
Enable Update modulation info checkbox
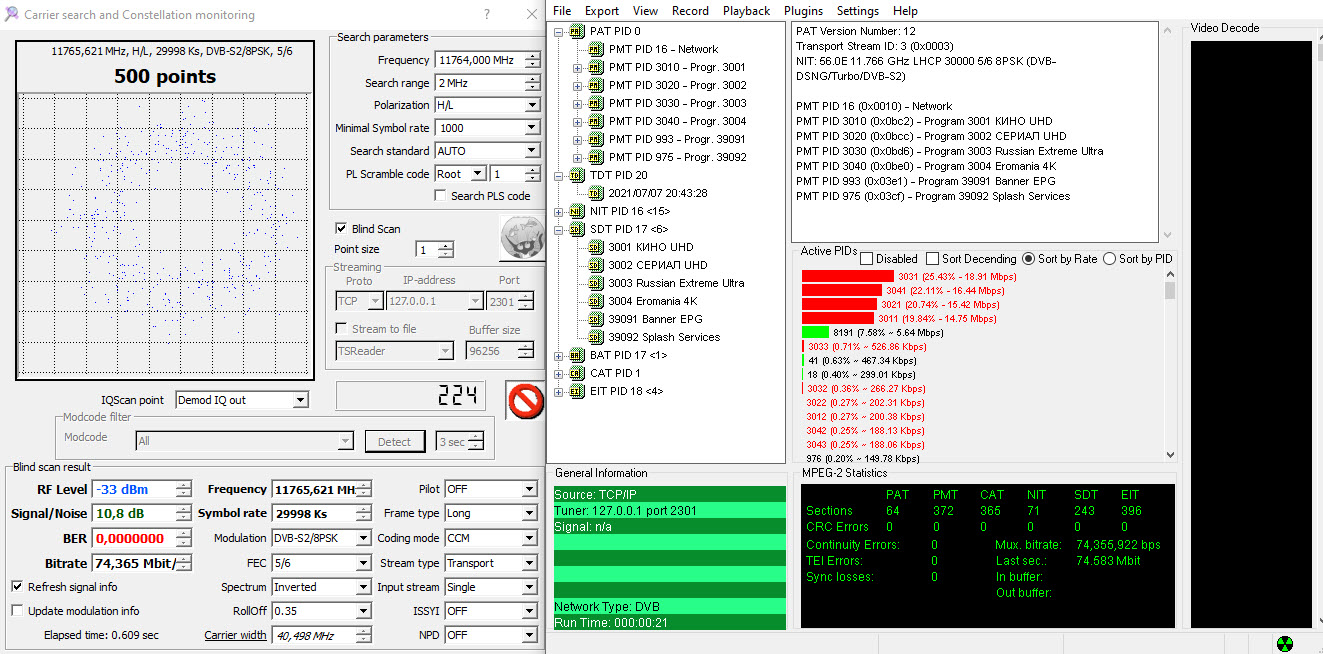coord(17,611)
